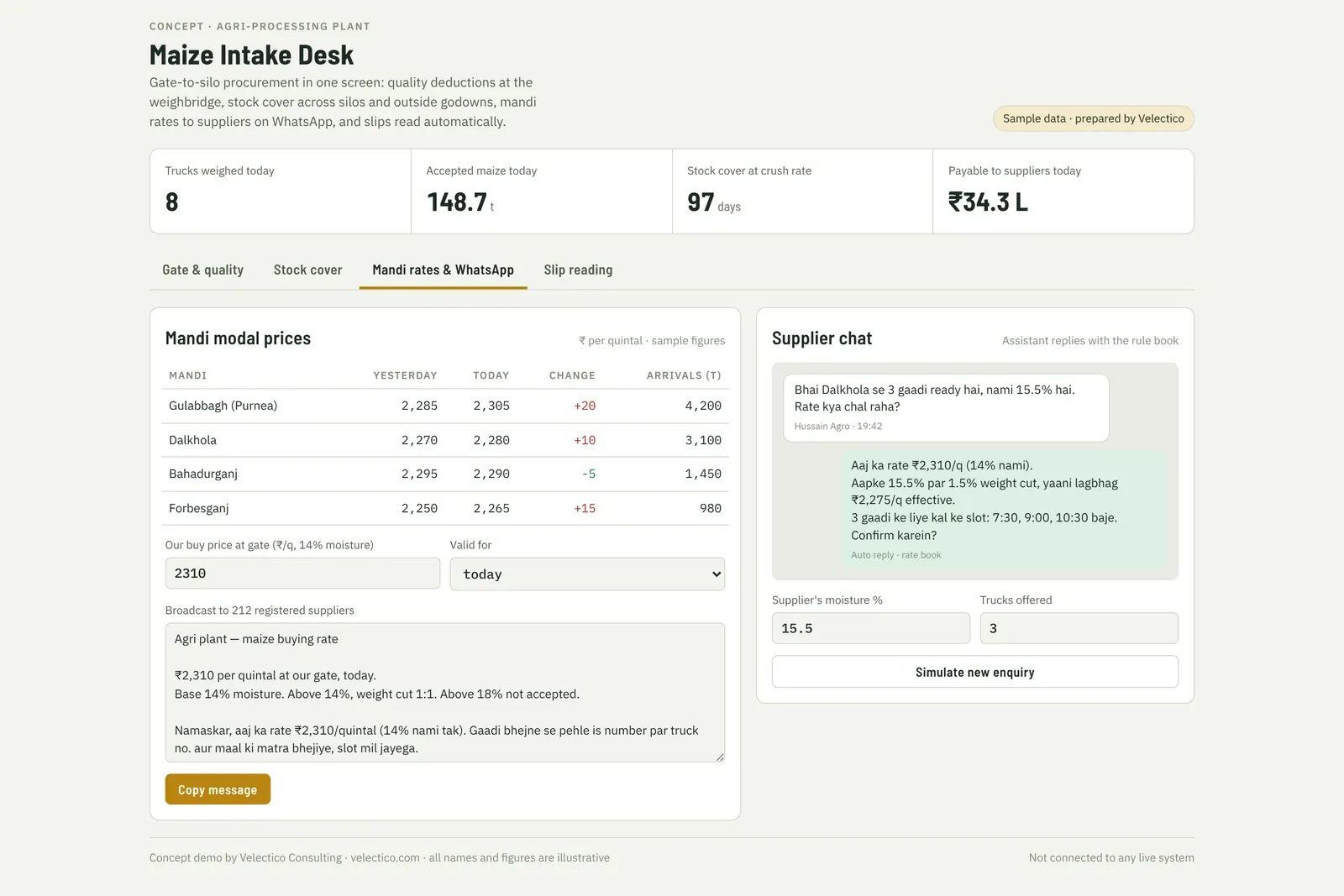Click the +20 change value for Gulabbagh
Image resolution: width=1344 pixels, height=896 pixels.
(585, 406)
